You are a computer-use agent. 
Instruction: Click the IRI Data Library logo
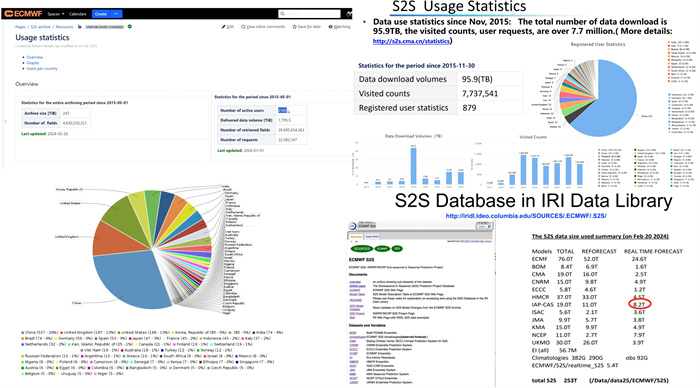click(353, 226)
